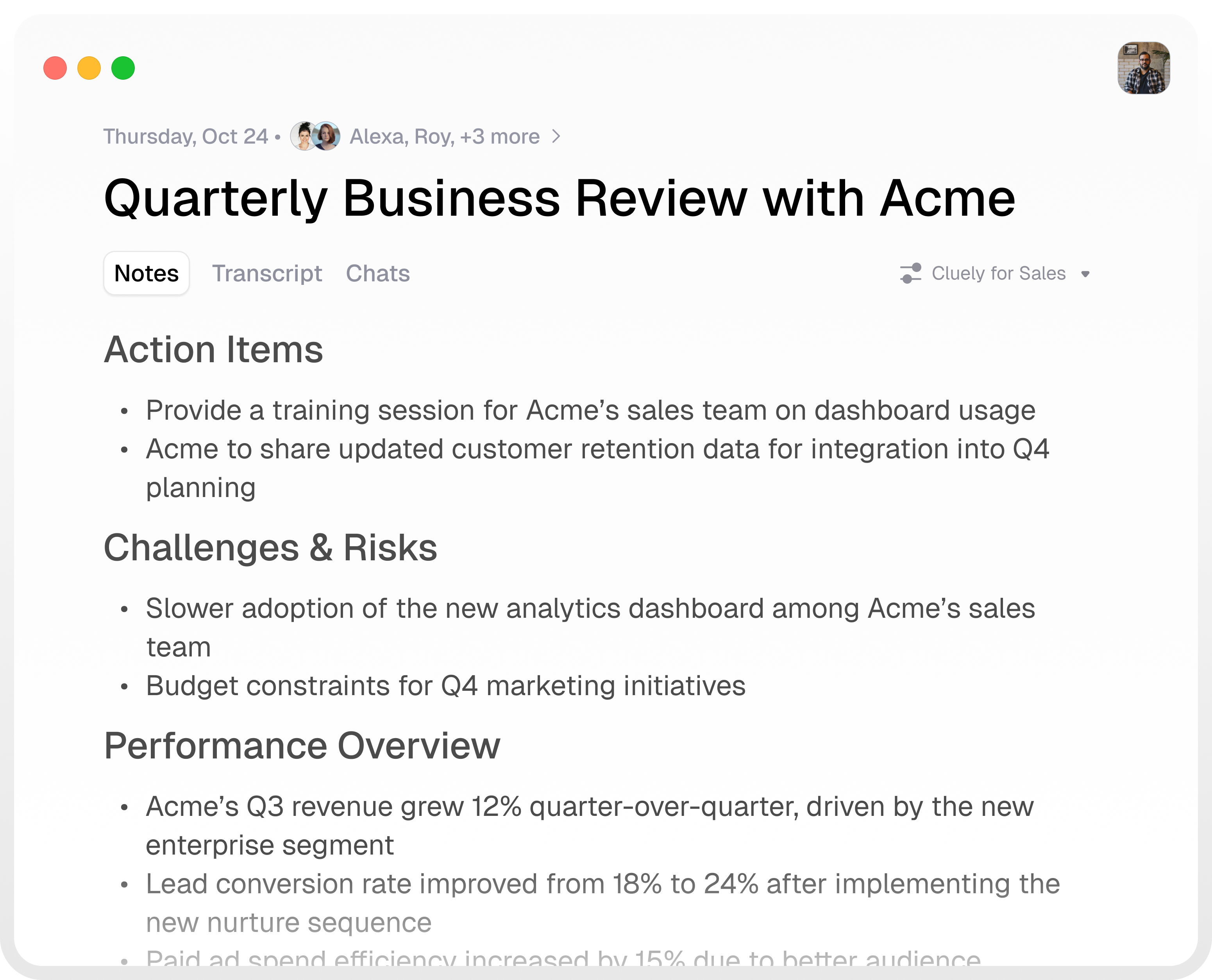The height and width of the screenshot is (980, 1212).
Task: Select the Notes tab
Action: click(x=146, y=273)
